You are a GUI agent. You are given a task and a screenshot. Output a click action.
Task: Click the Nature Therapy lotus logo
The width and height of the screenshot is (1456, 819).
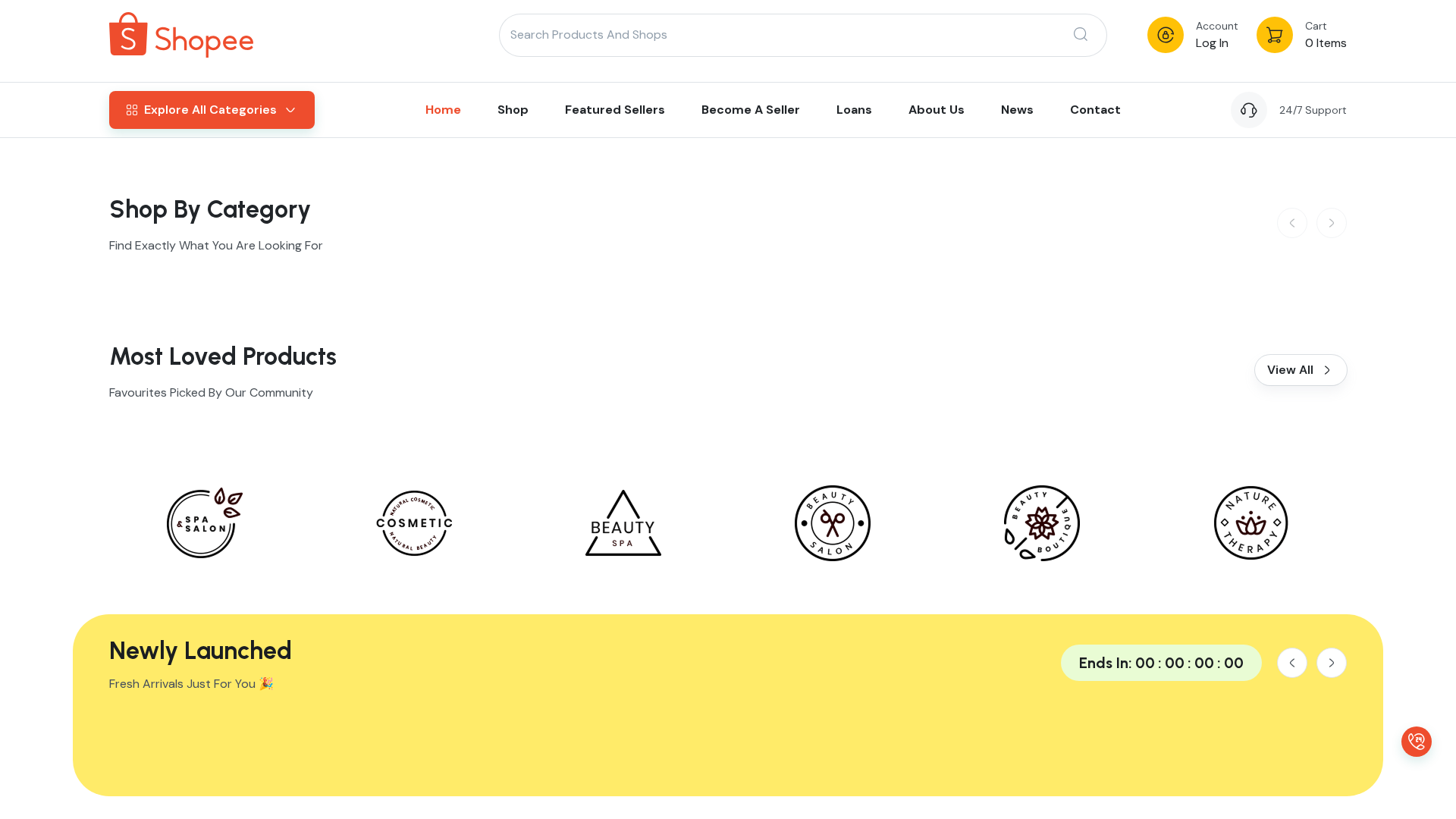click(1251, 523)
